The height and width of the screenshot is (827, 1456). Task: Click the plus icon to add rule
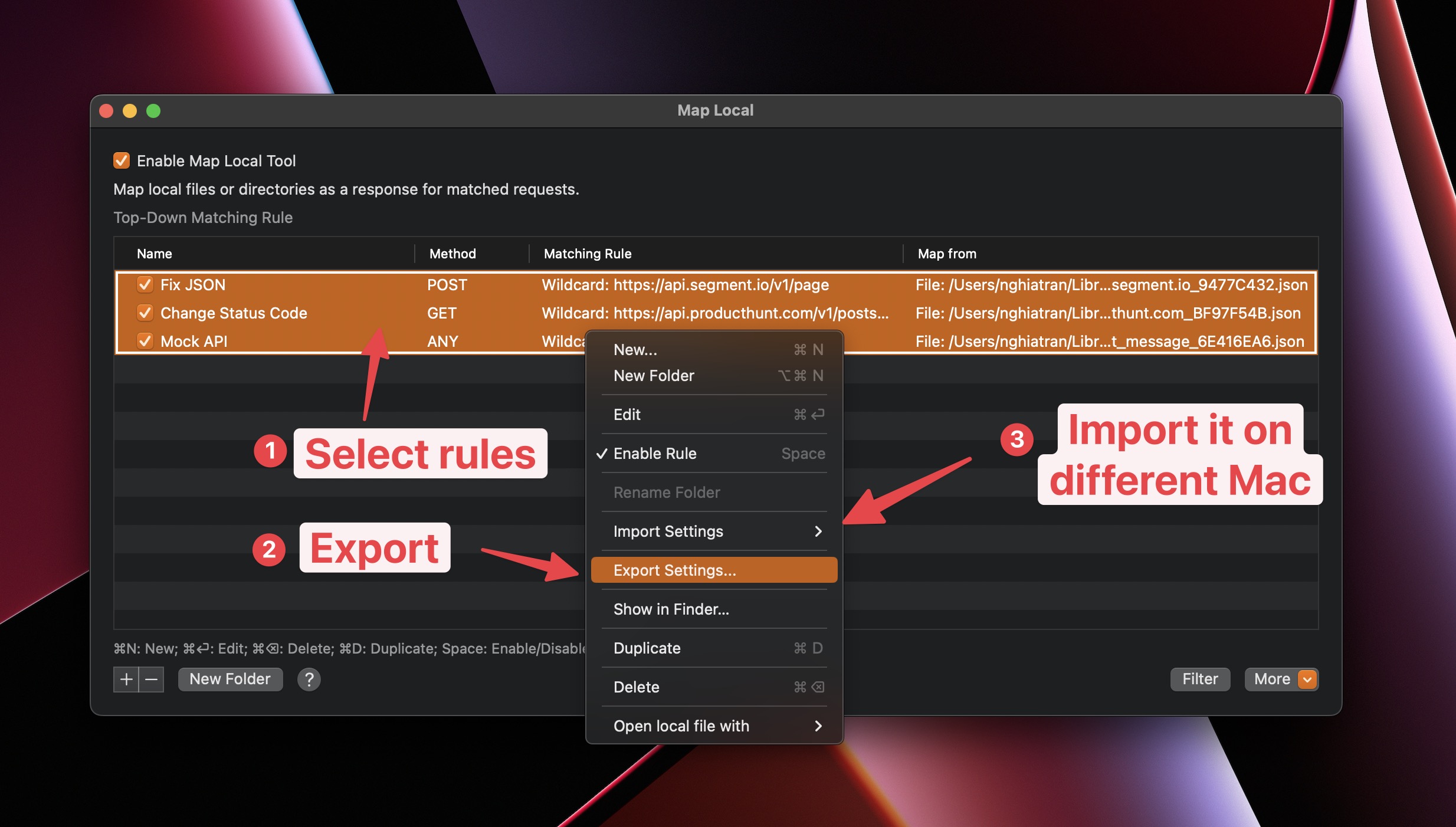point(126,680)
